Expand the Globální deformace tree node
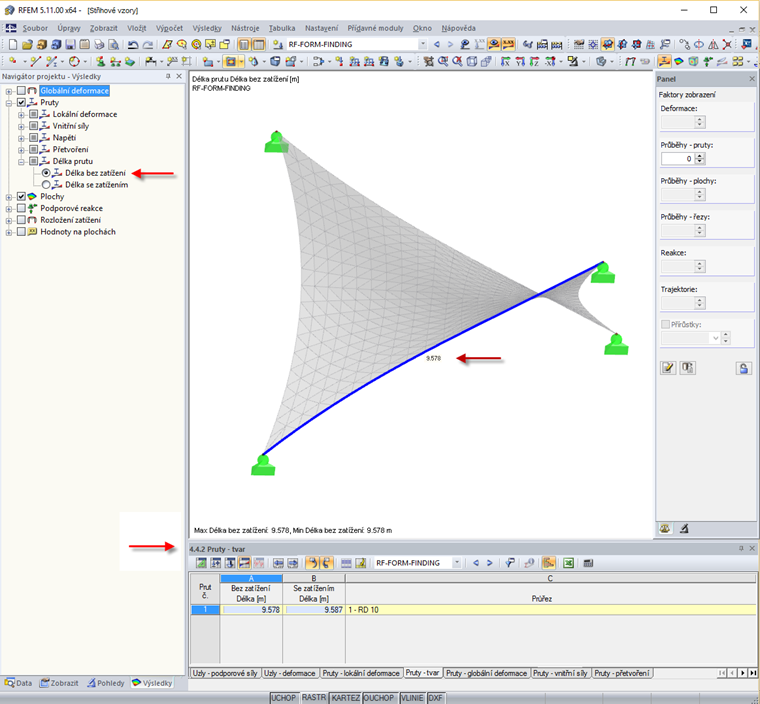 coord(9,91)
